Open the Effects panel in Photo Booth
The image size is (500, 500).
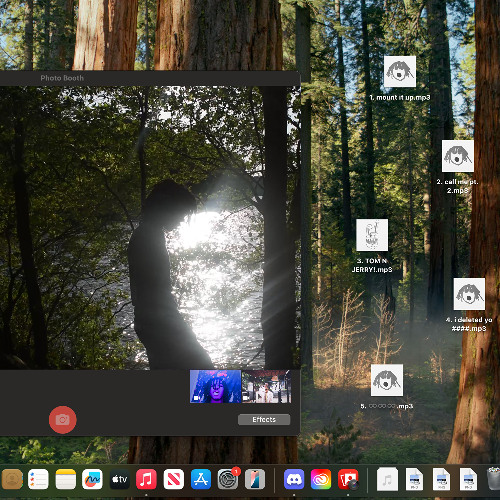point(264,419)
